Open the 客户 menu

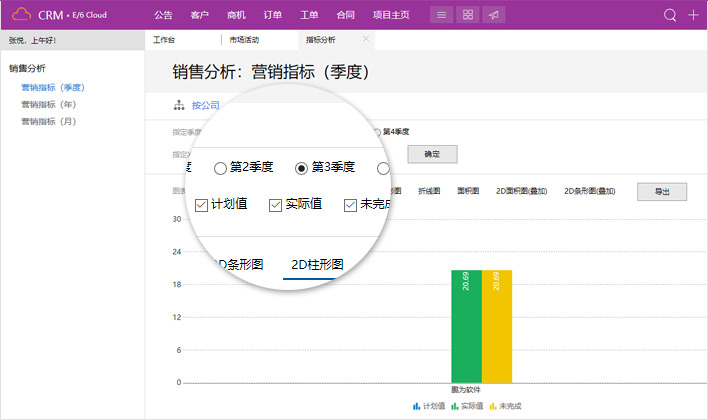point(199,15)
